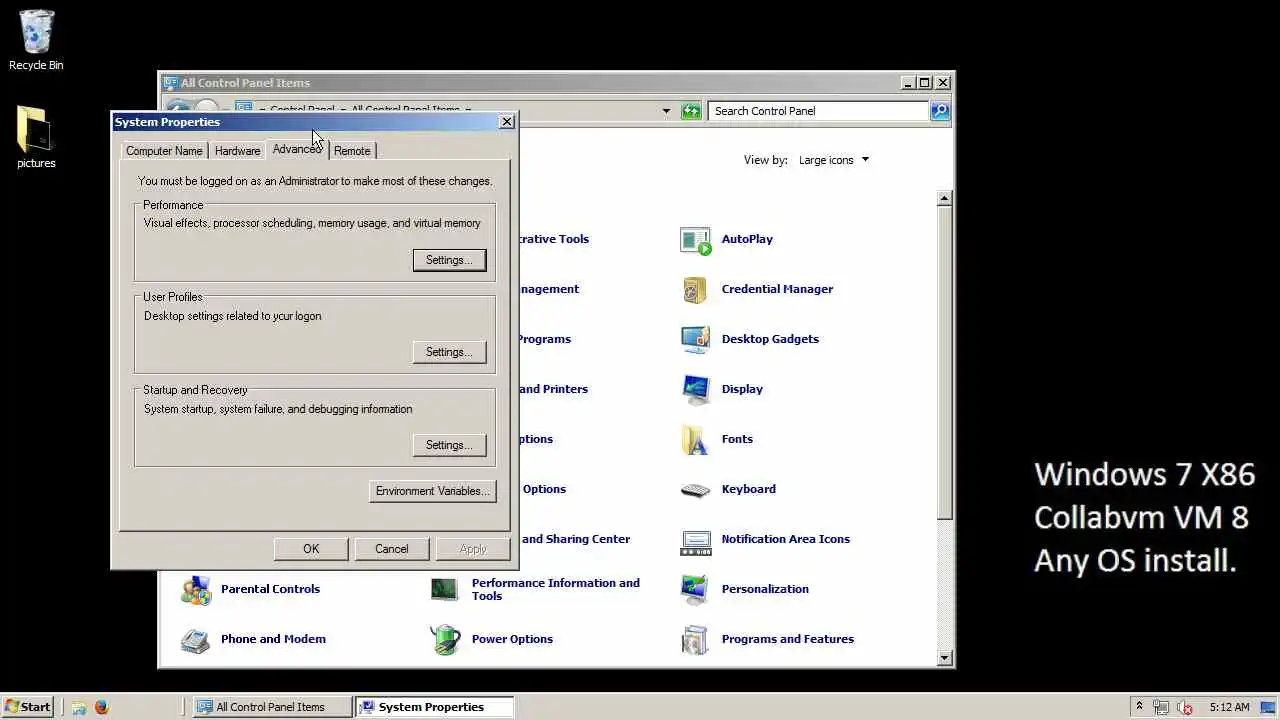Click the Search Control Panel field
The width and height of the screenshot is (1280, 720).
(819, 111)
